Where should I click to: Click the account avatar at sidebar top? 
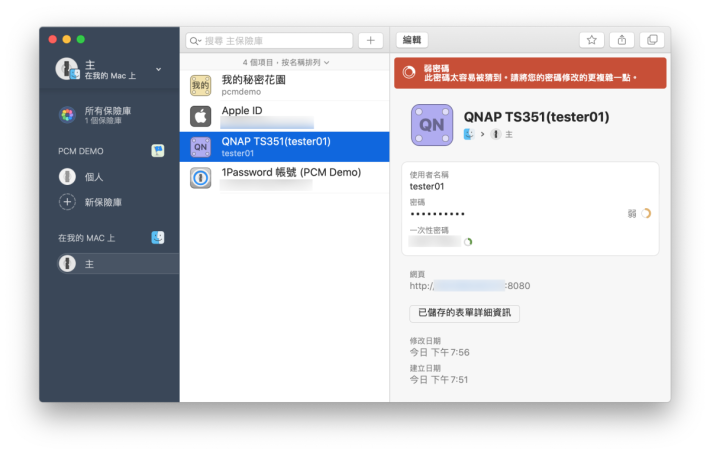pos(67,69)
